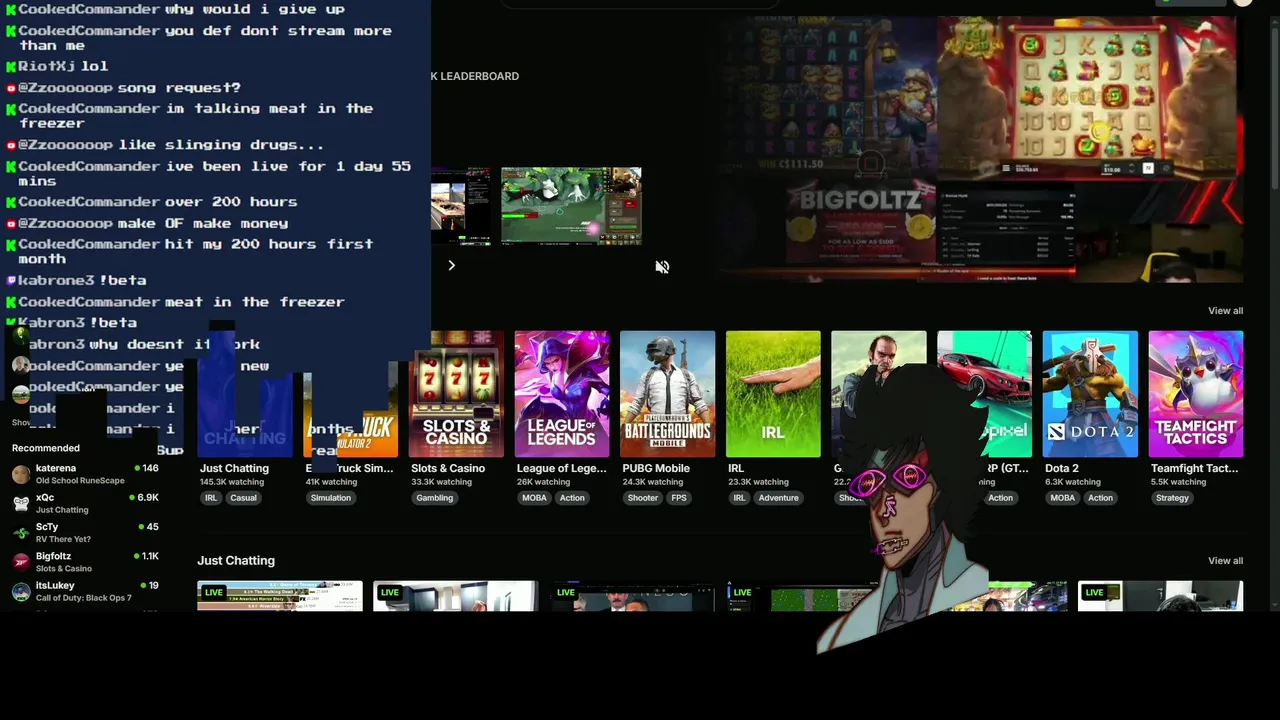
Task: Click the '23.3K watching' text under IRL
Action: 759,482
